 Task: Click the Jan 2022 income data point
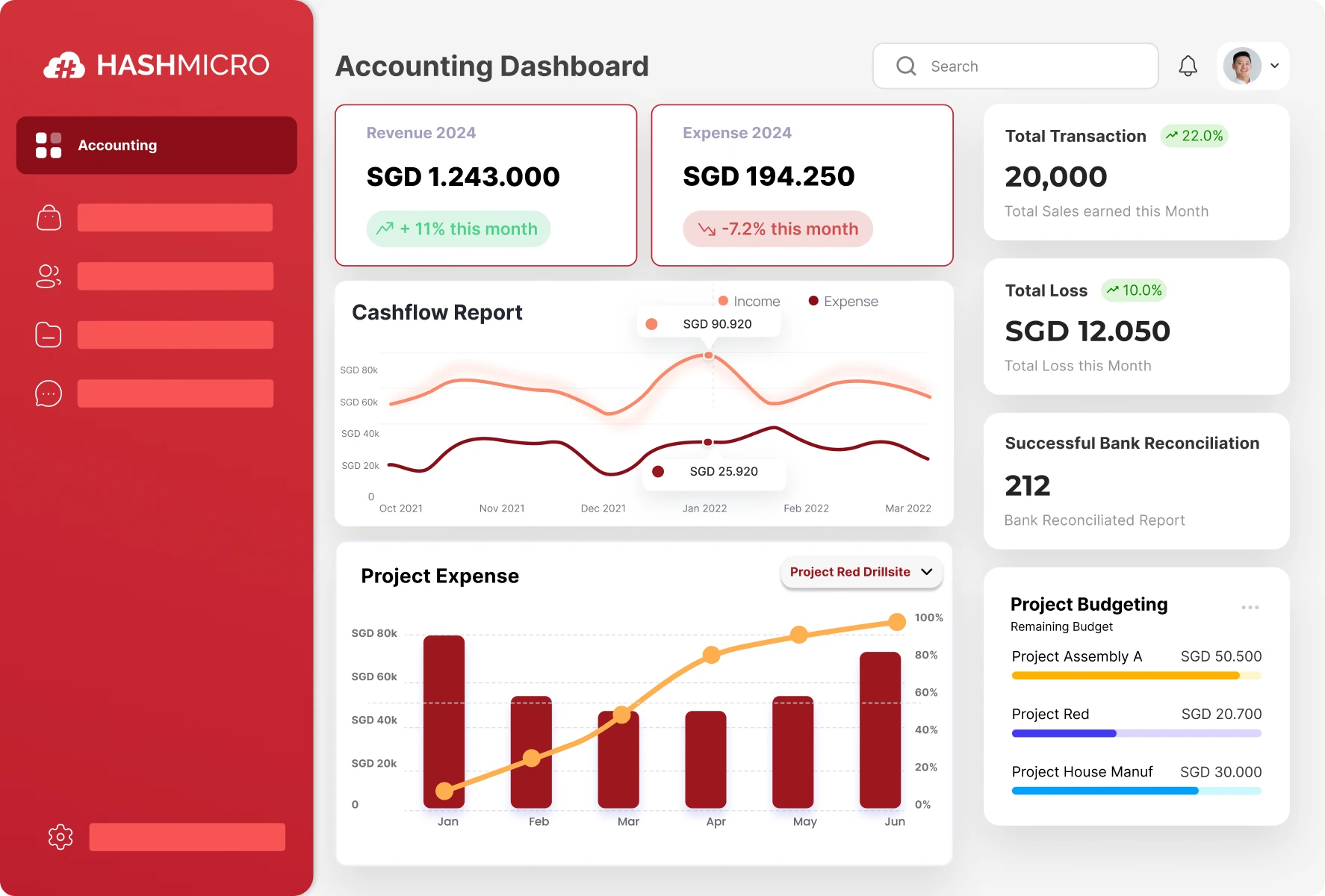708,355
